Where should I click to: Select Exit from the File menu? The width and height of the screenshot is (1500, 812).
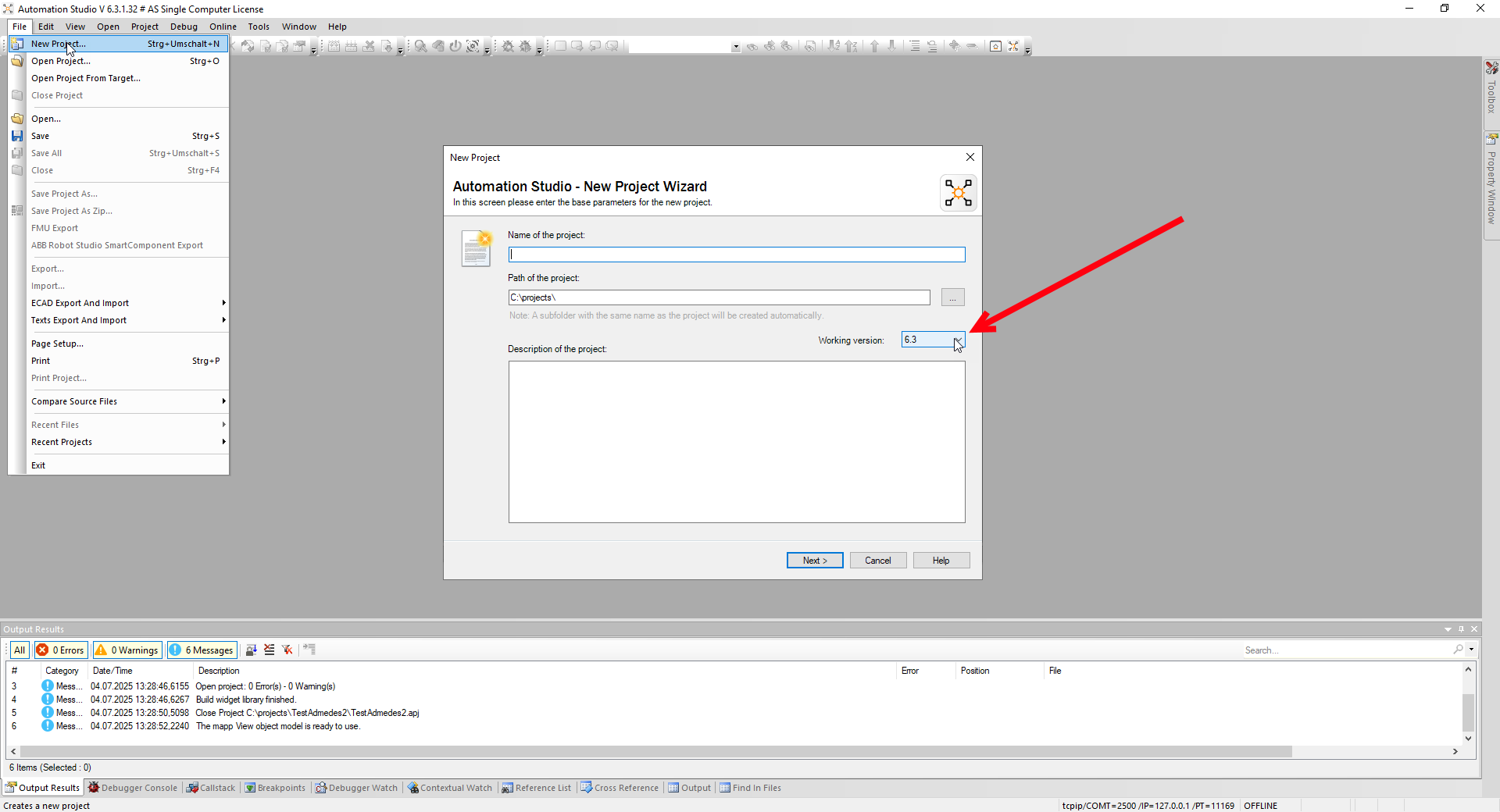119,465
